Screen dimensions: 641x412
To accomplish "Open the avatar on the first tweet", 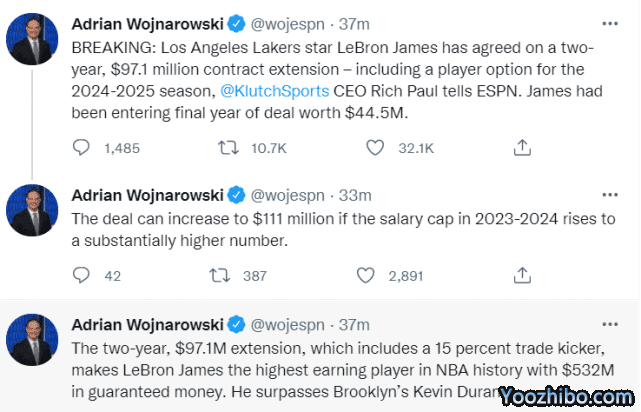I will 32,38.
